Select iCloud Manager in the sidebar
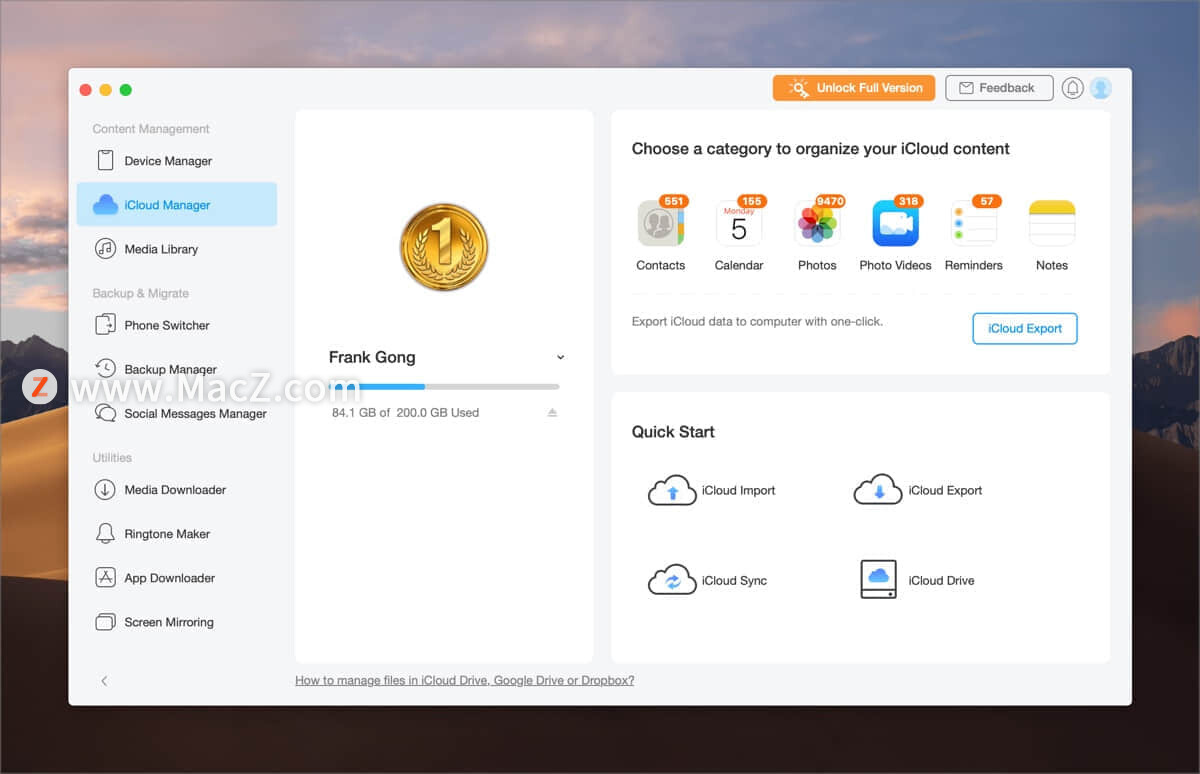The height and width of the screenshot is (774, 1200). [x=177, y=205]
